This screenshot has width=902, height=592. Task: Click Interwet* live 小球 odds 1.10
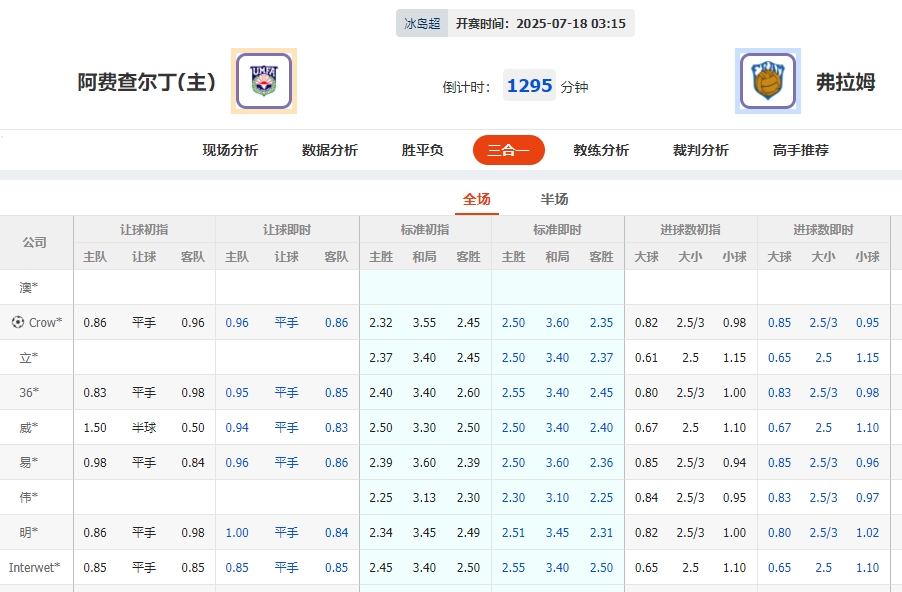click(866, 567)
